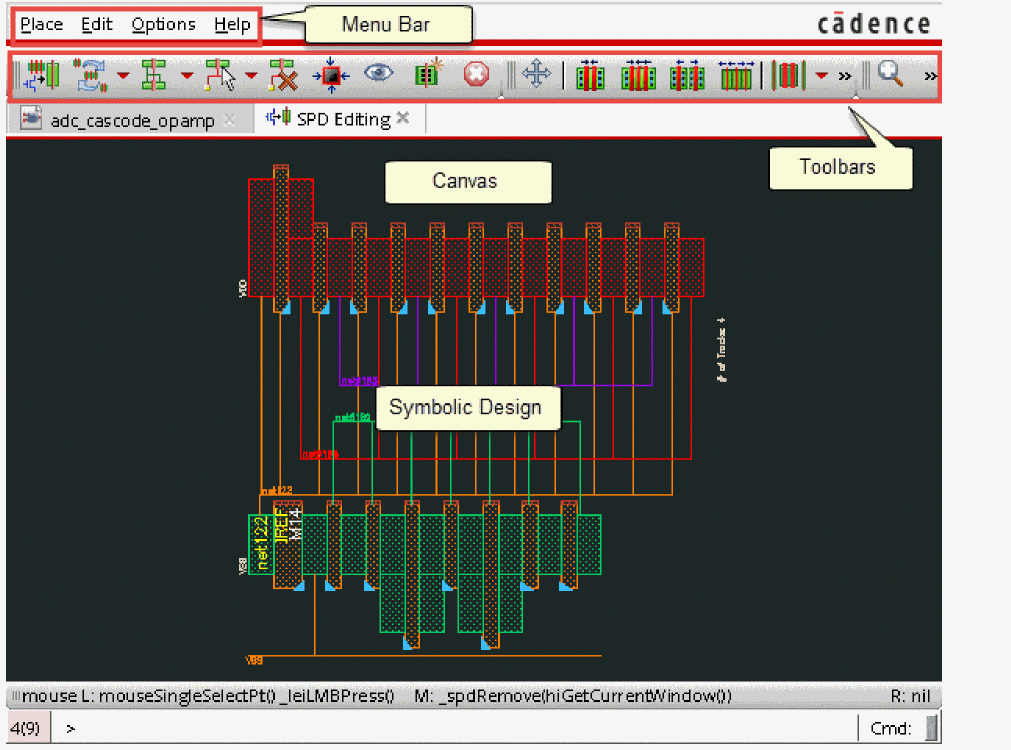Expand the far-right toolbar overflow chevron
Image resolution: width=1011 pixels, height=750 pixels.
tap(929, 76)
